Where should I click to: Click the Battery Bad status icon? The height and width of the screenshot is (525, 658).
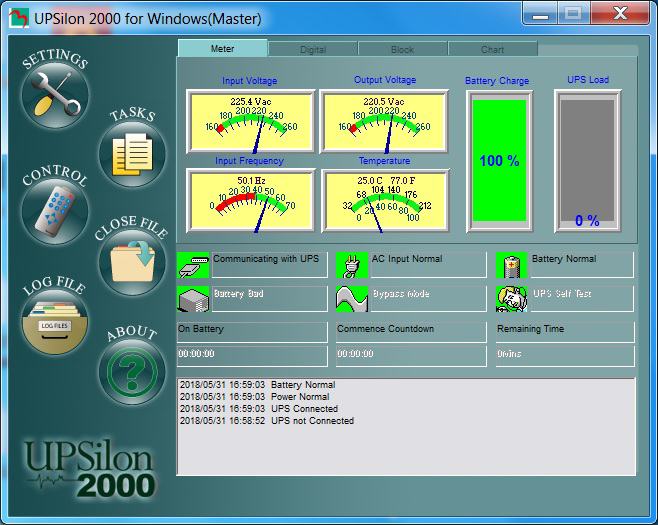point(193,299)
